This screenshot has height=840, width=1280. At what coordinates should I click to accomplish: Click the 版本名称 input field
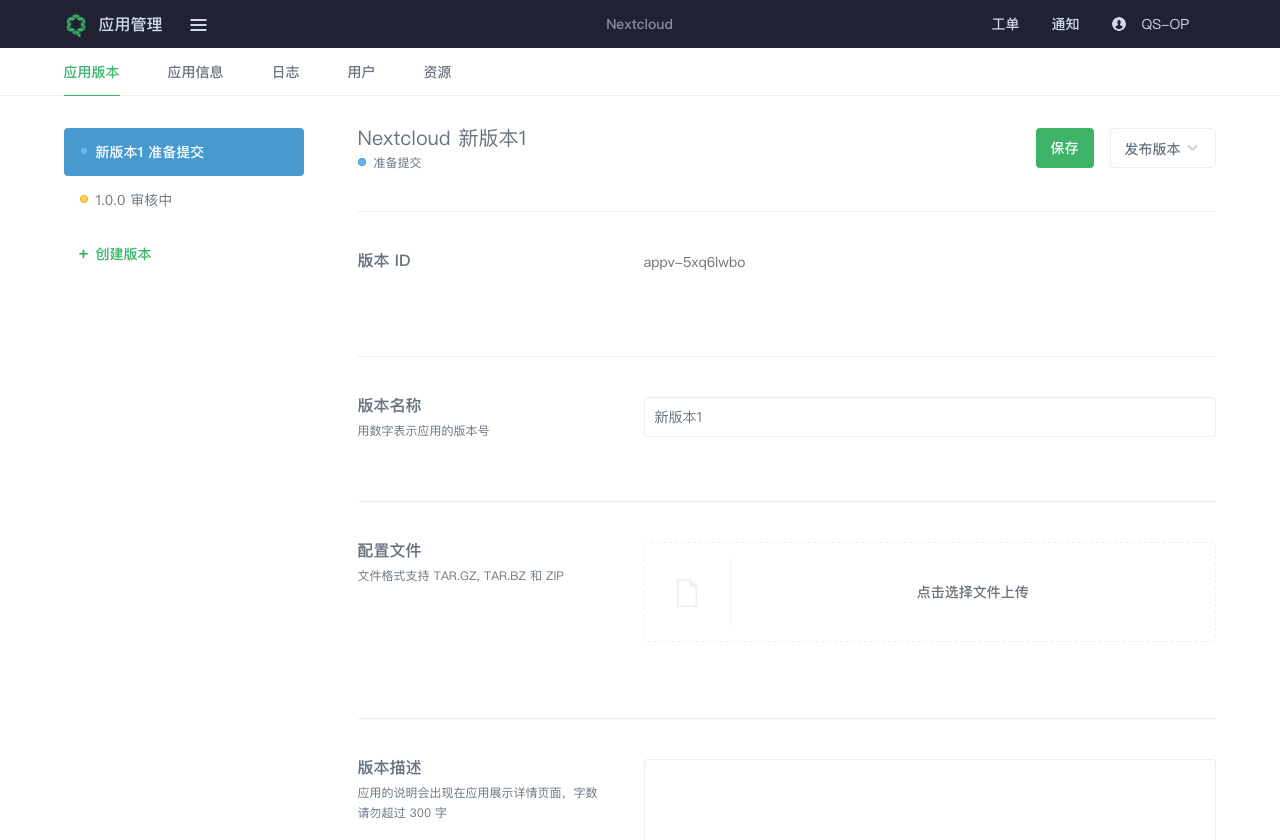click(x=929, y=417)
